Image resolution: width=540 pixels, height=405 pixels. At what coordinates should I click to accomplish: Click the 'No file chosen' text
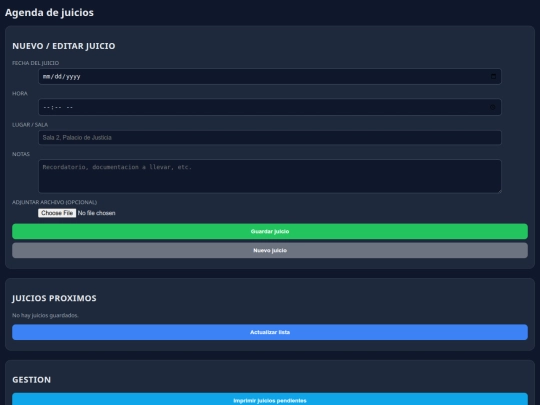coord(96,213)
